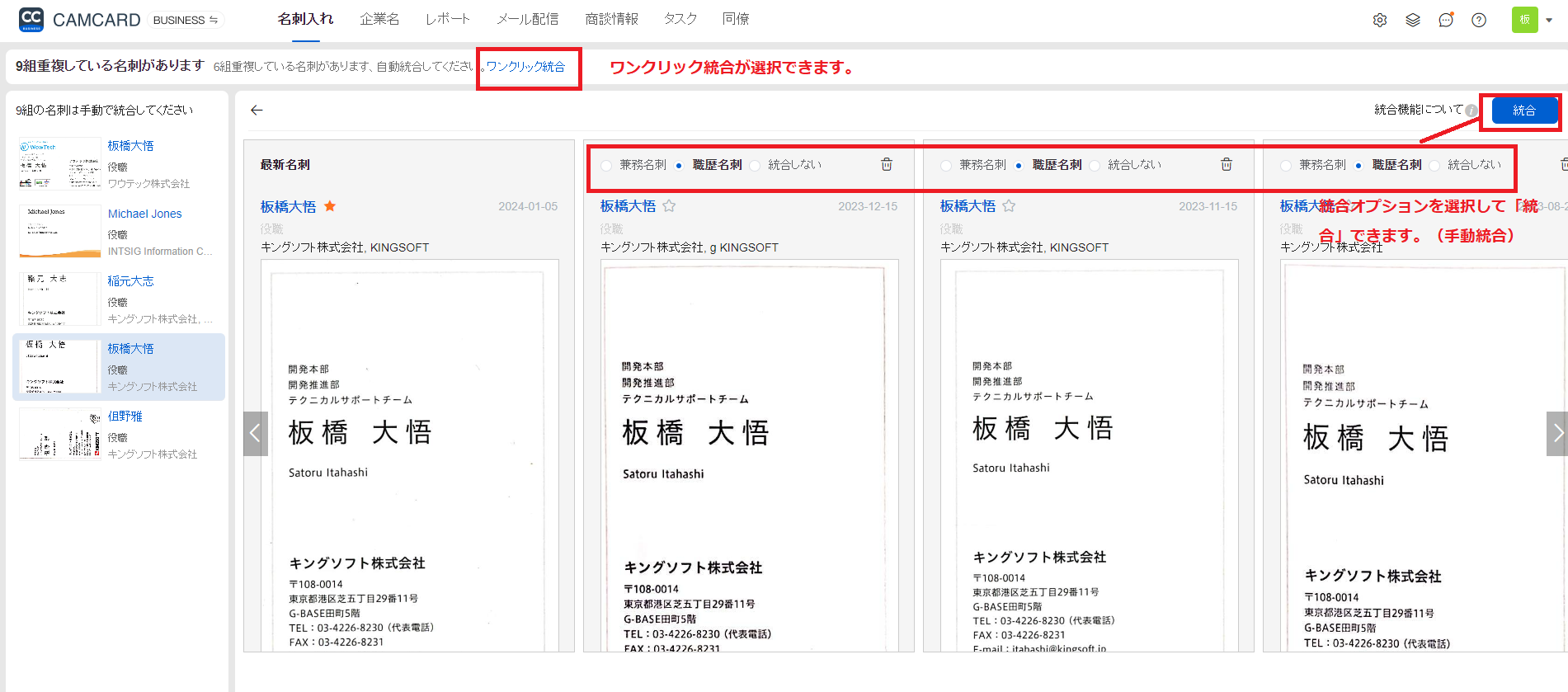Star the 2023-11-15 板橋大悟 card

1009,206
